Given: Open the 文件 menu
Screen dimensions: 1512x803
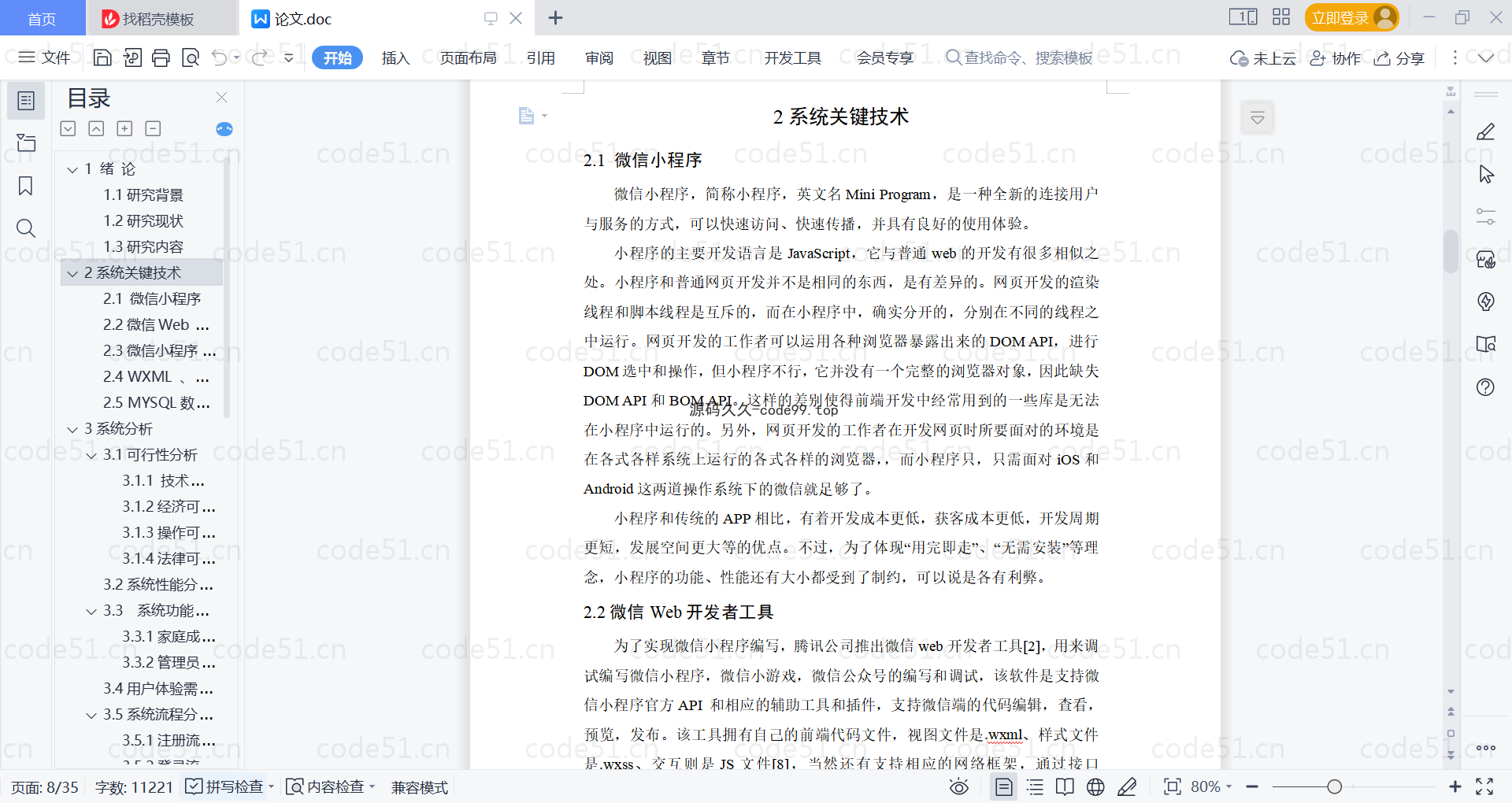Looking at the screenshot, I should [x=45, y=57].
